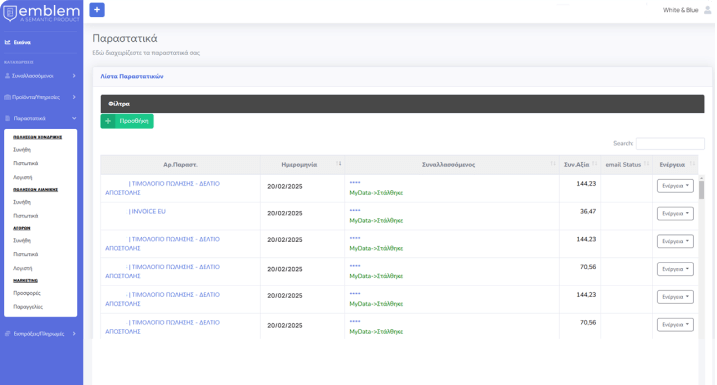Open Πιστωτικά under ΑΓΟΡΩΝ
This screenshot has height=385, width=717.
26,254
